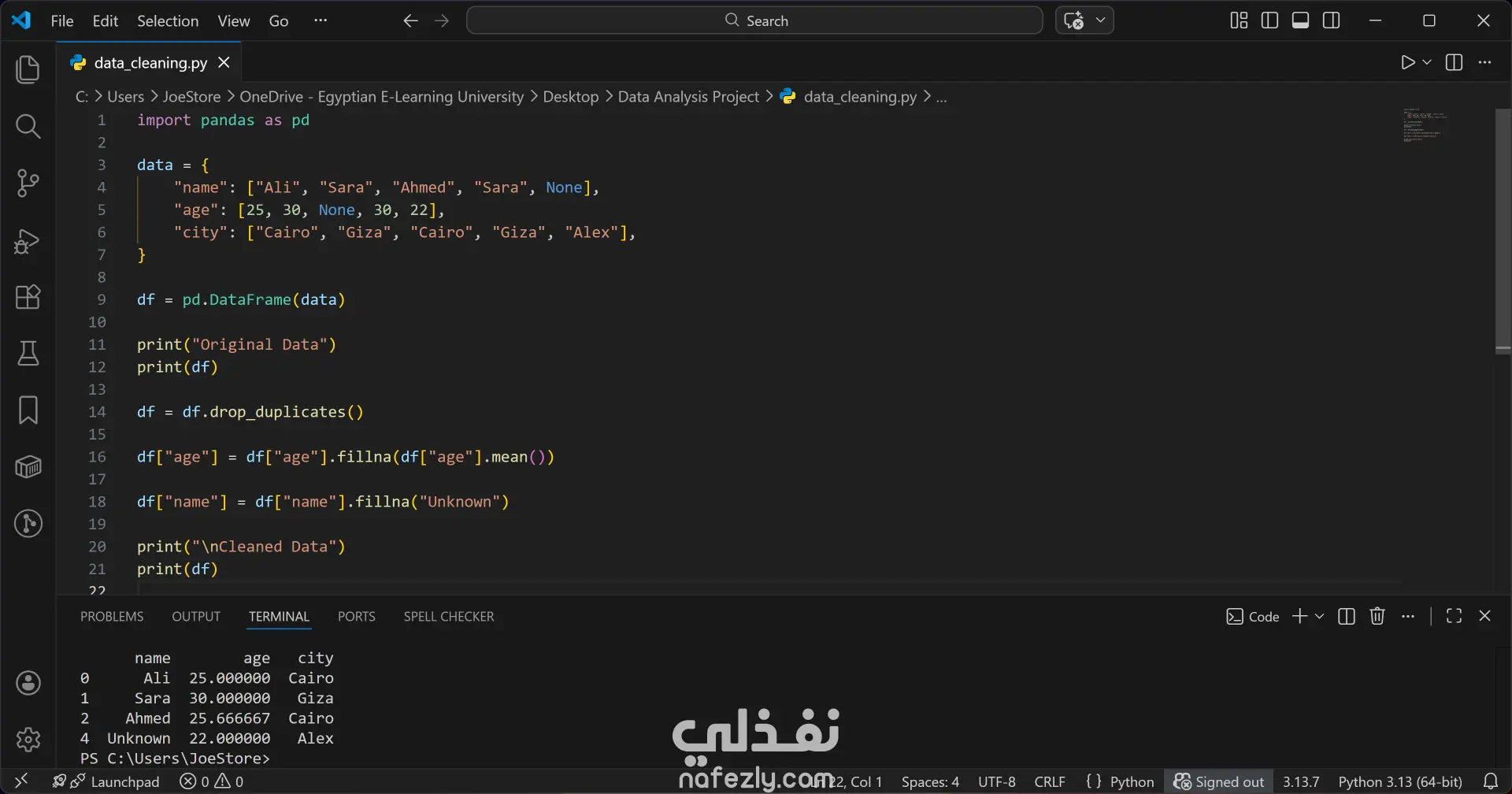Image resolution: width=1512 pixels, height=794 pixels.
Task: Expand the run button dropdown arrow
Action: tap(1427, 62)
